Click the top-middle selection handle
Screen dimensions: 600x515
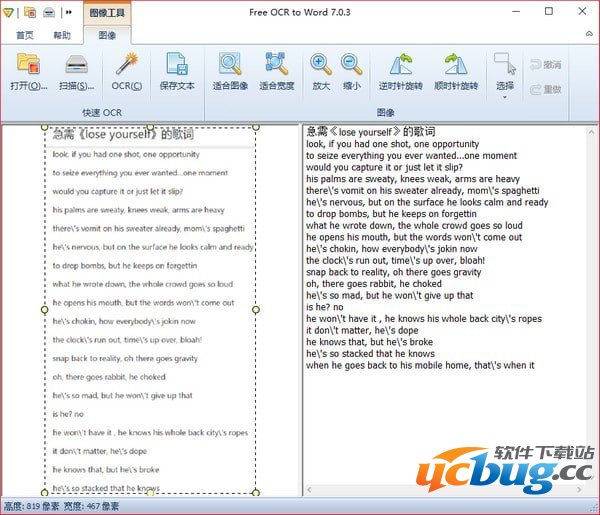150,127
